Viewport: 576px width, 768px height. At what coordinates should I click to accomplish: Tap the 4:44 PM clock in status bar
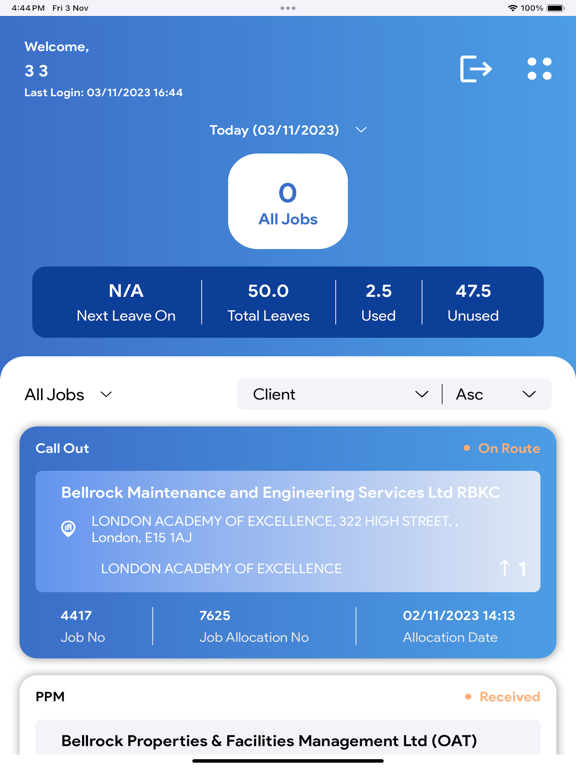coord(28,8)
